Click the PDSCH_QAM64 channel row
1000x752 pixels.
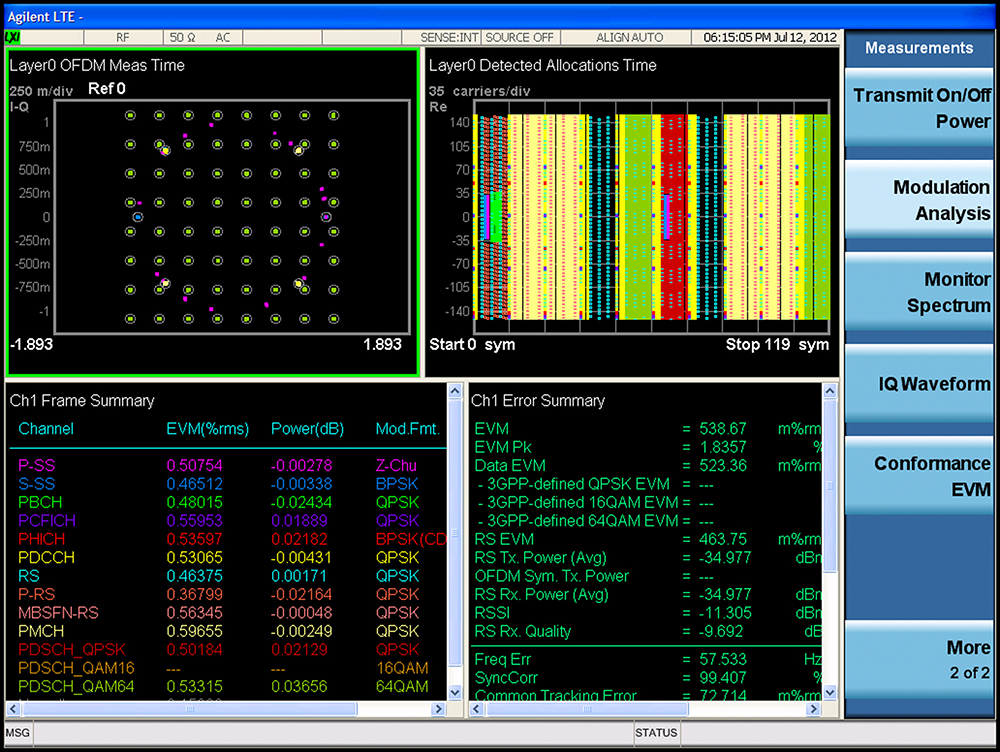[x=76, y=686]
